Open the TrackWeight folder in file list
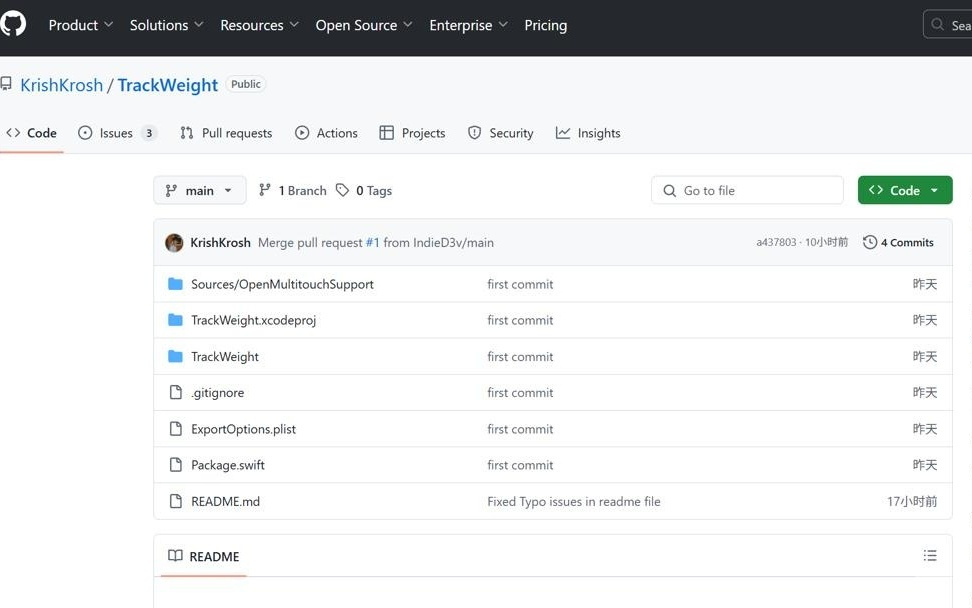The image size is (972, 608). [x=224, y=357]
